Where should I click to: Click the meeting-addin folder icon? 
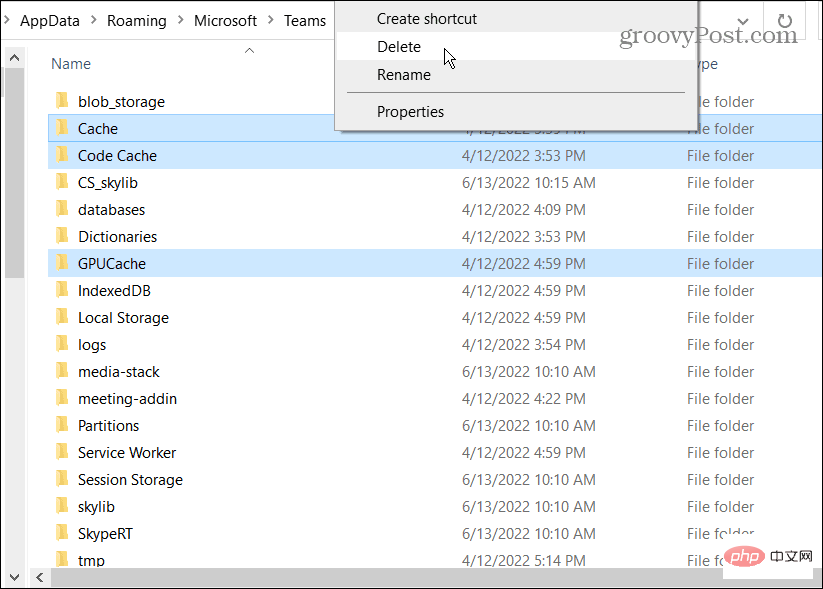[62, 398]
